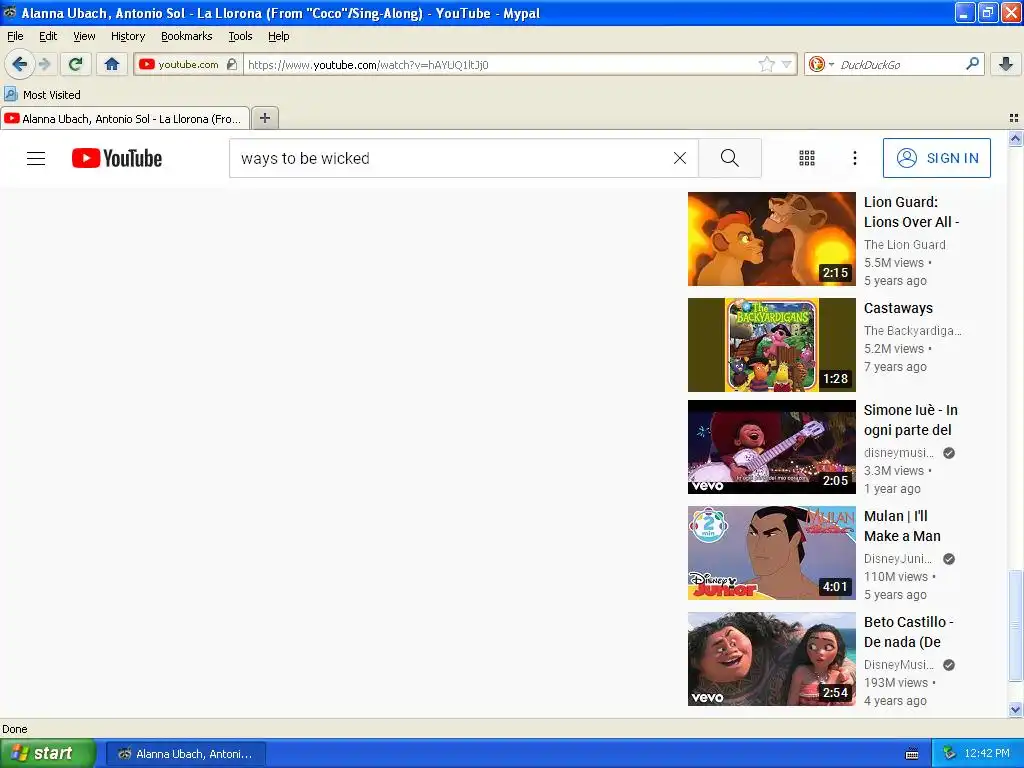
Task: Bookmark this page with the star icon
Action: (x=766, y=64)
